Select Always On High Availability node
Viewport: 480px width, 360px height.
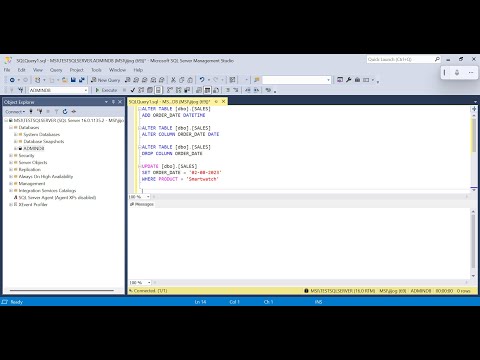click(x=46, y=176)
